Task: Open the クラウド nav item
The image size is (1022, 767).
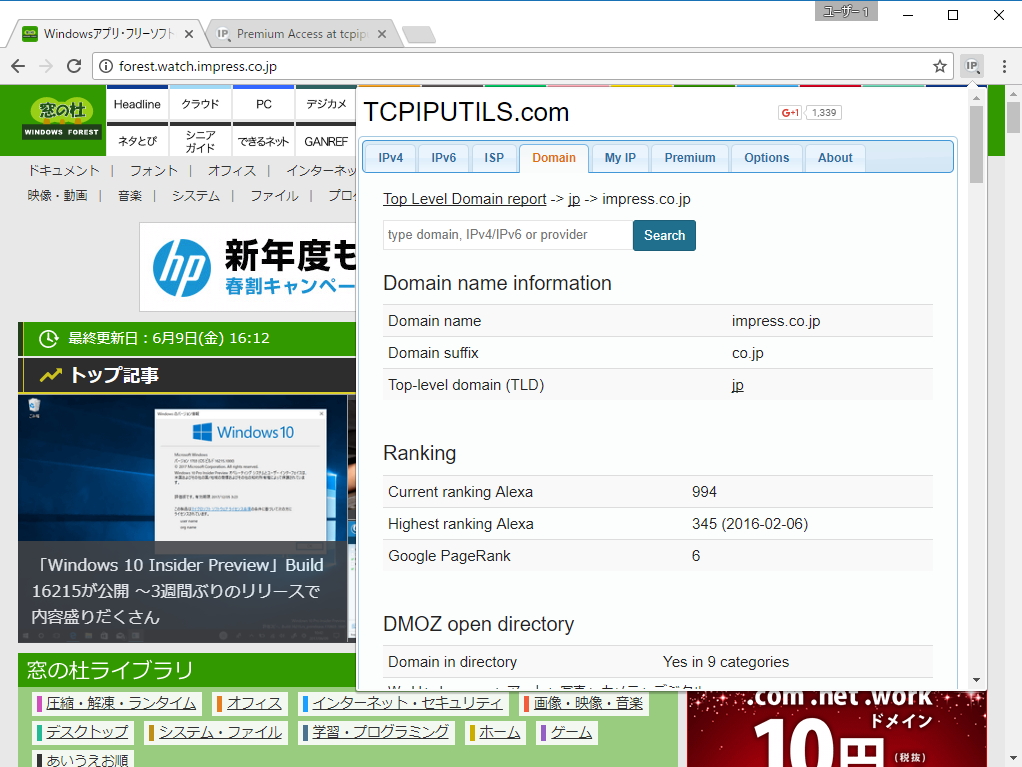Action: [200, 104]
